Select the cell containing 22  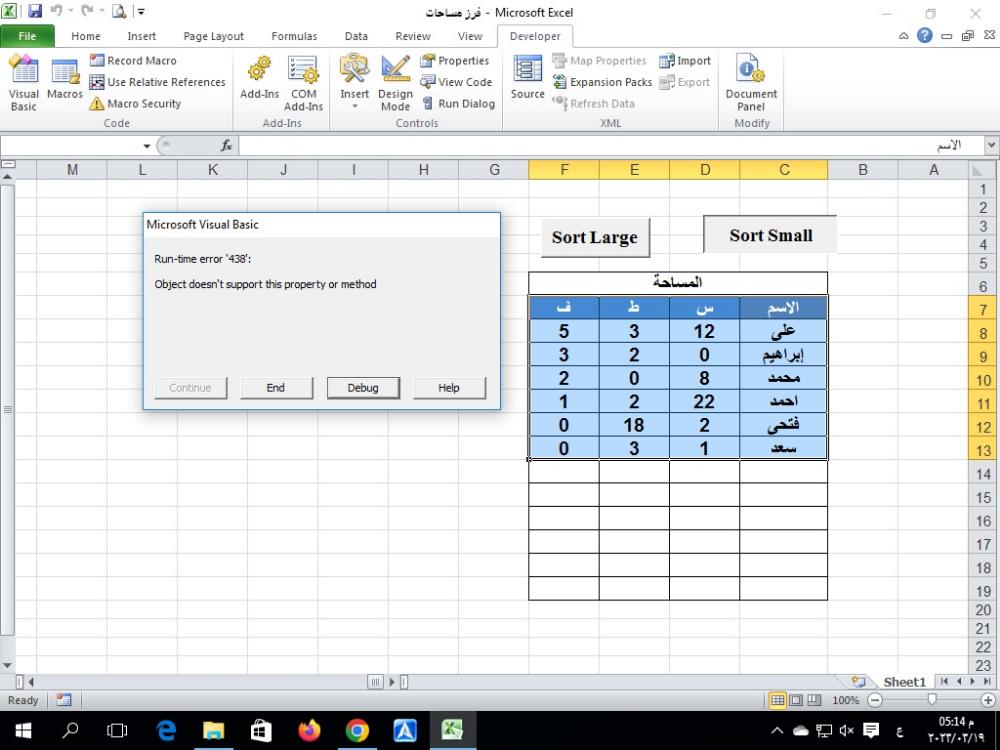[705, 401]
